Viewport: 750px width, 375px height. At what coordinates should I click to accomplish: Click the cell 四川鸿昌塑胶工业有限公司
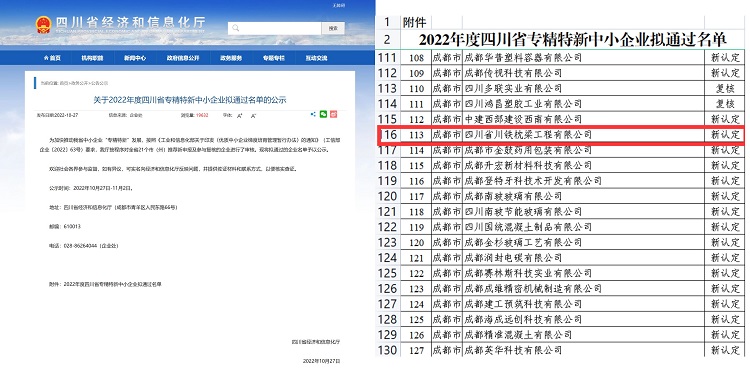(x=583, y=104)
